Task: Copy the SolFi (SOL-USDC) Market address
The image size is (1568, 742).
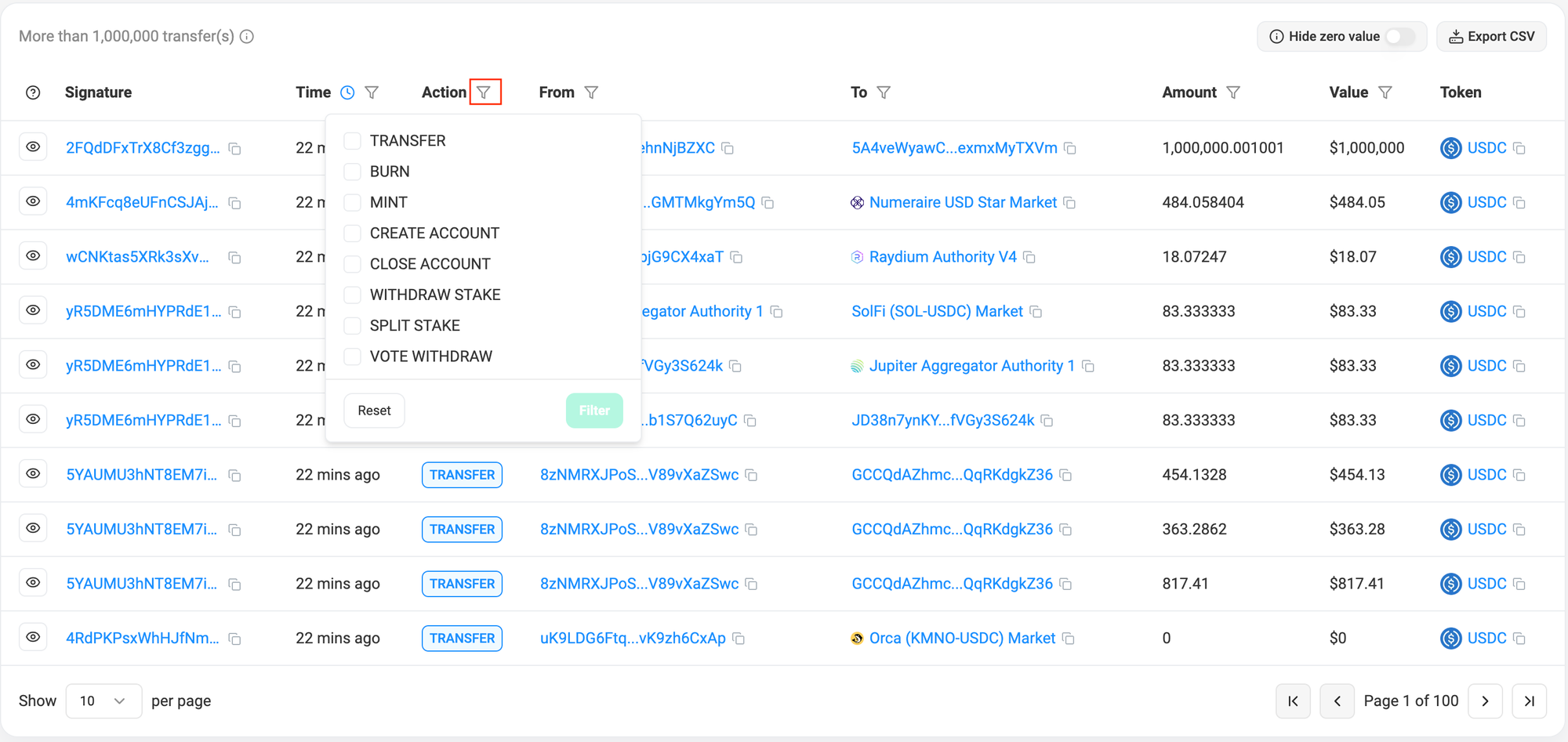Action: click(1036, 312)
